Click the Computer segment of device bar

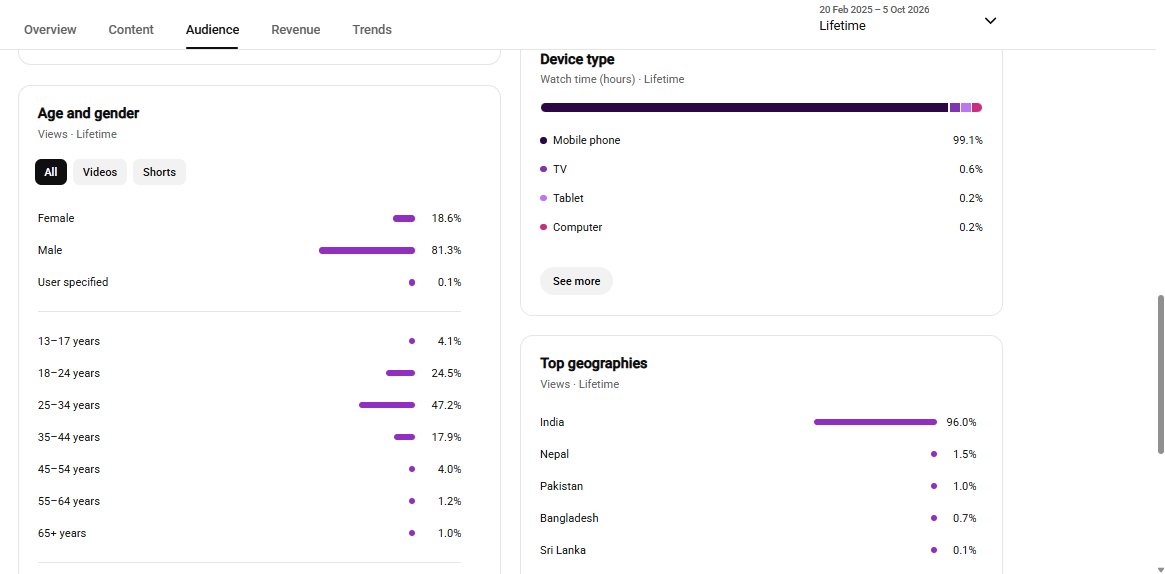(x=977, y=108)
